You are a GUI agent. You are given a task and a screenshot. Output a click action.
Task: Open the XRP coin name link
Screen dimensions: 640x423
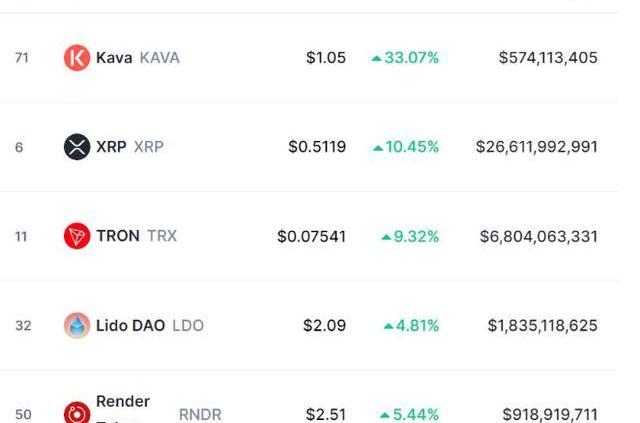click(111, 147)
